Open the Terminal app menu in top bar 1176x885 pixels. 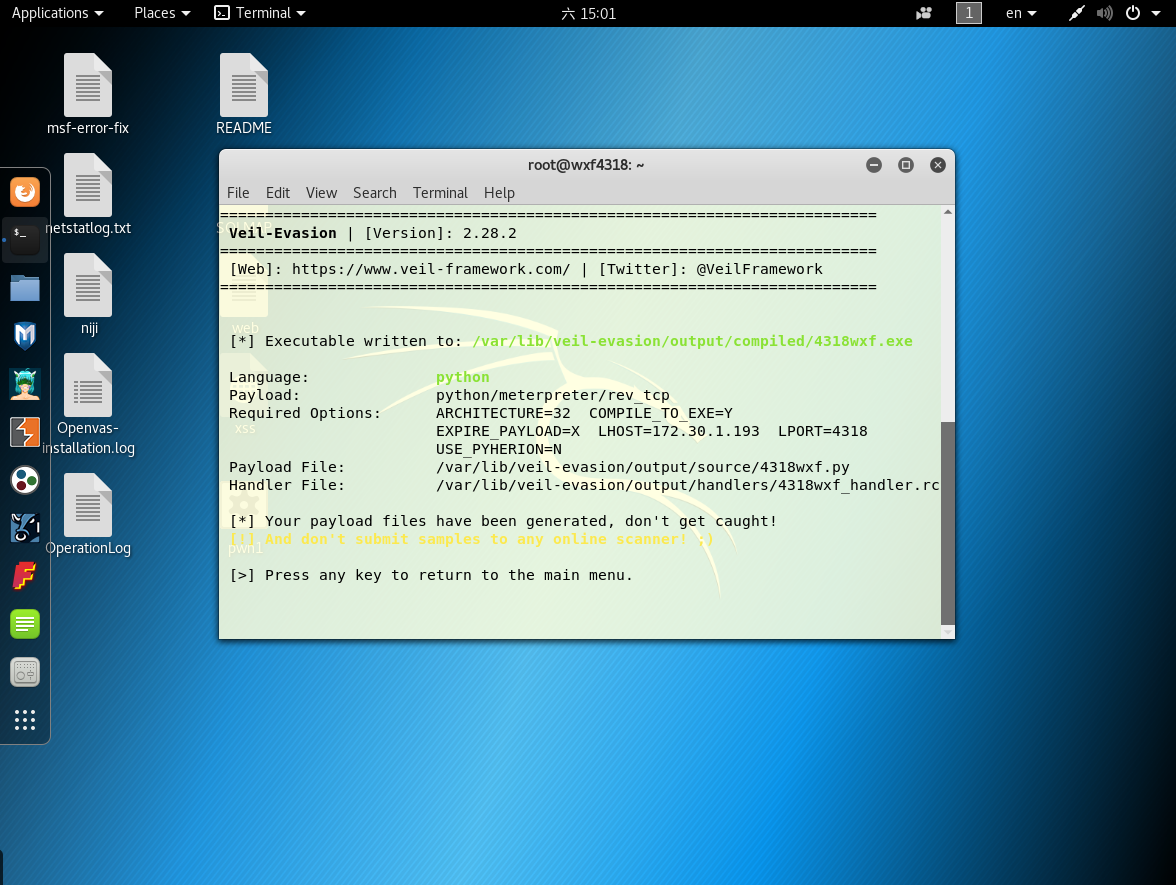[260, 13]
